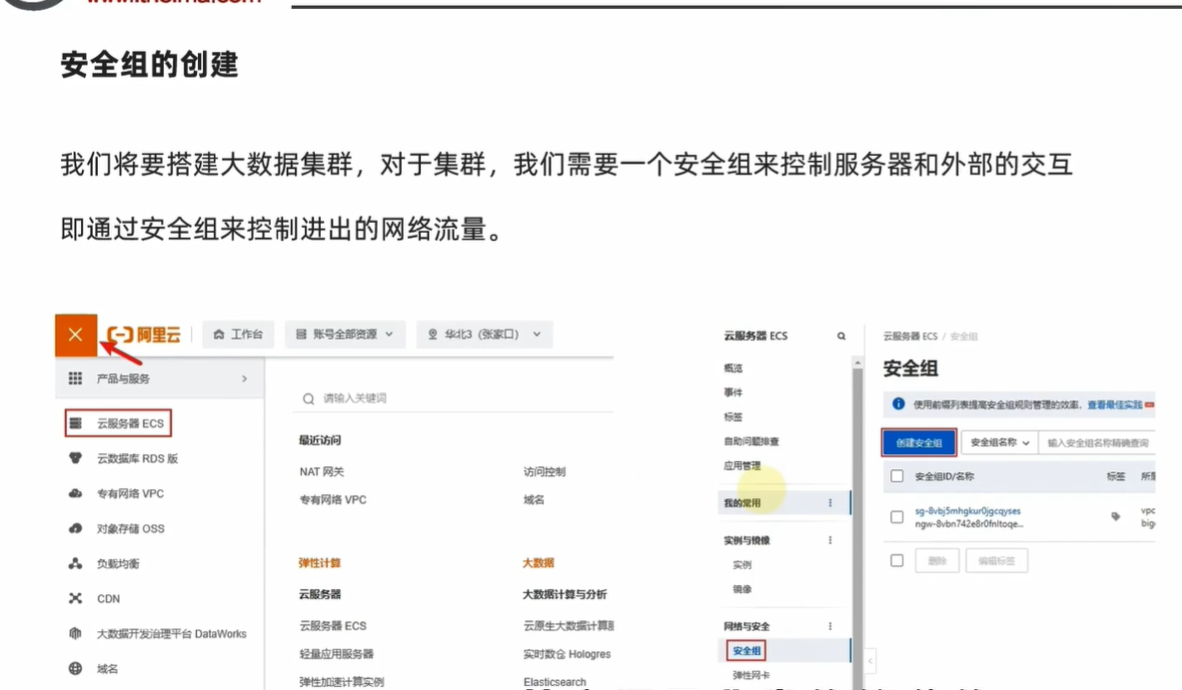Click the cross-shaped icon beside CDN
1182x690 pixels.
pyautogui.click(x=75, y=598)
